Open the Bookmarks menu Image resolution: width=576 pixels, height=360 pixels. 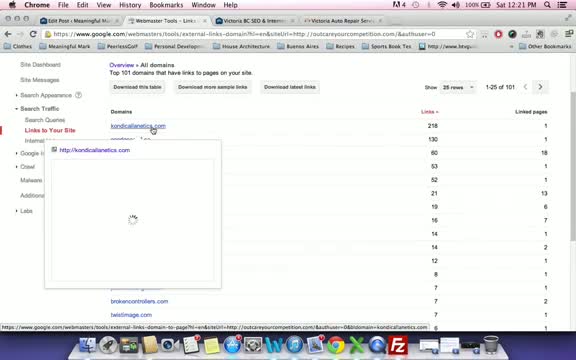[166, 5]
